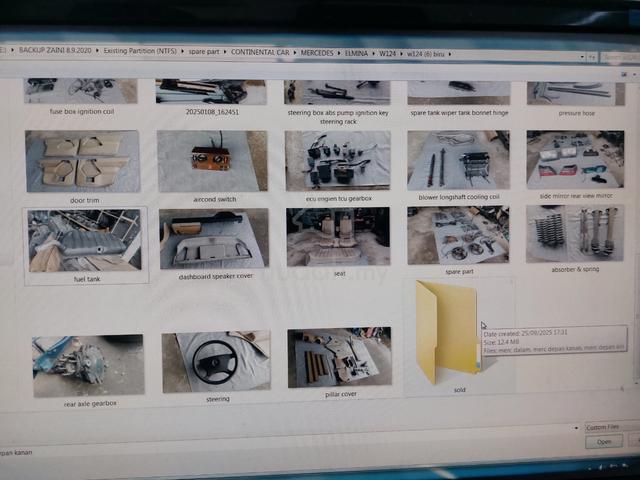
Task: Select the 'absorber & spring' thumbnail
Action: [575, 233]
